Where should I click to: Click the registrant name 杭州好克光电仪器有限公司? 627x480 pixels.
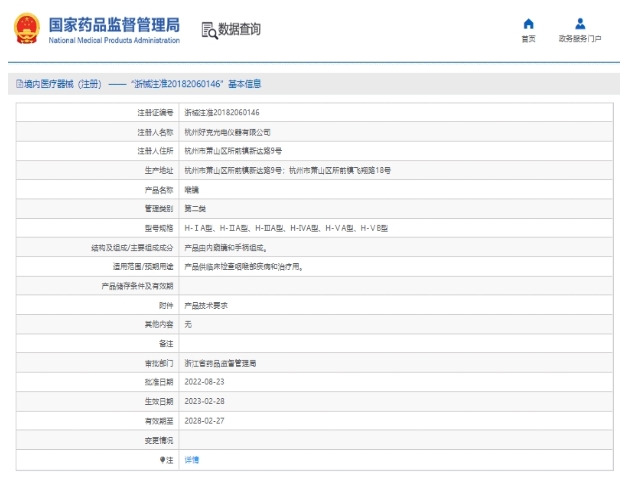[x=227, y=131]
